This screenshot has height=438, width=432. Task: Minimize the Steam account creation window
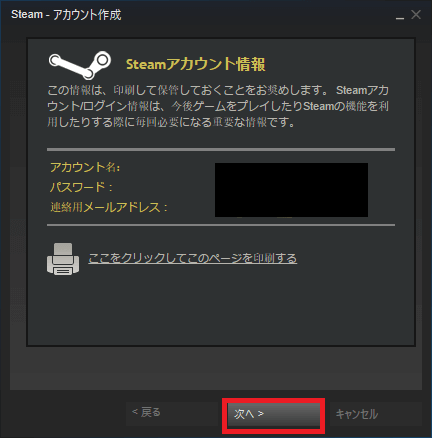pyautogui.click(x=400, y=16)
